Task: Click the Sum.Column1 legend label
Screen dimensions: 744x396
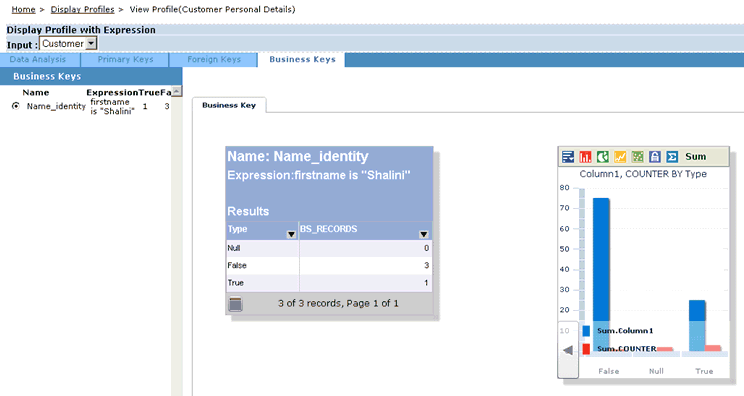Action: [625, 331]
